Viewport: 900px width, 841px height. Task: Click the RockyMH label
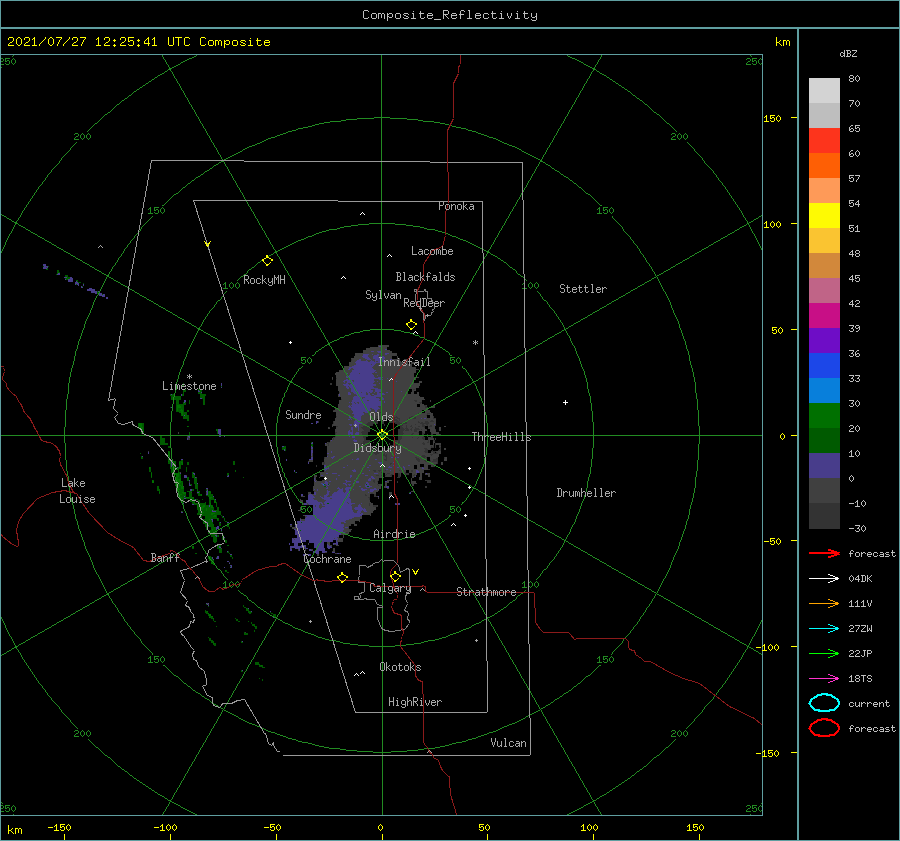[264, 280]
